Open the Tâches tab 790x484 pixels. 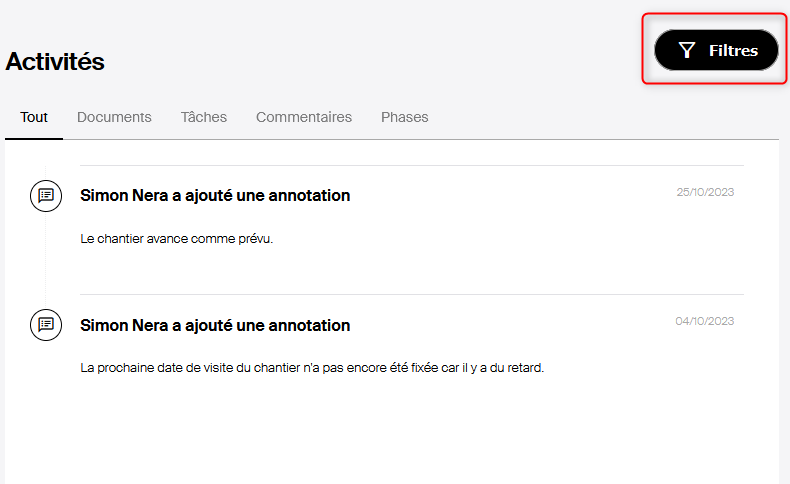(x=204, y=117)
